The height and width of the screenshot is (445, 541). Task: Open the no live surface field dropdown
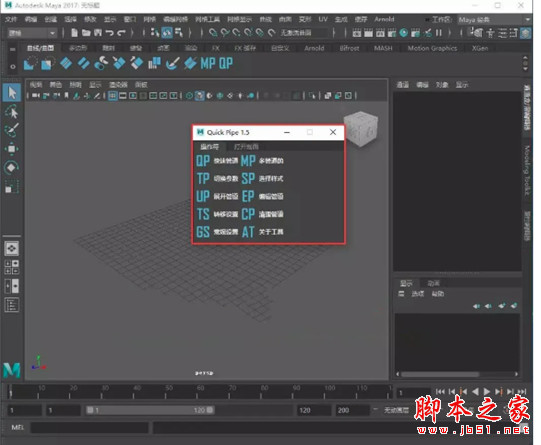point(304,33)
